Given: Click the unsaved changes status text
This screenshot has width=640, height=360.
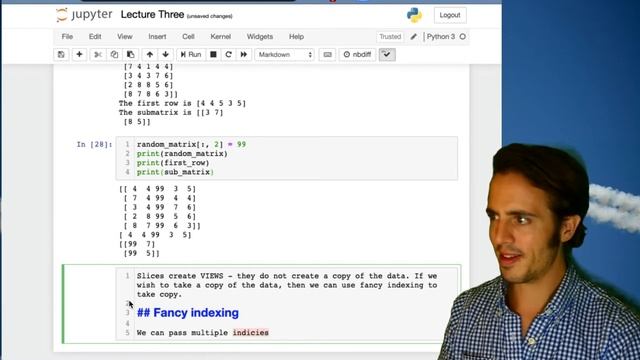Looking at the screenshot, I should (209, 16).
